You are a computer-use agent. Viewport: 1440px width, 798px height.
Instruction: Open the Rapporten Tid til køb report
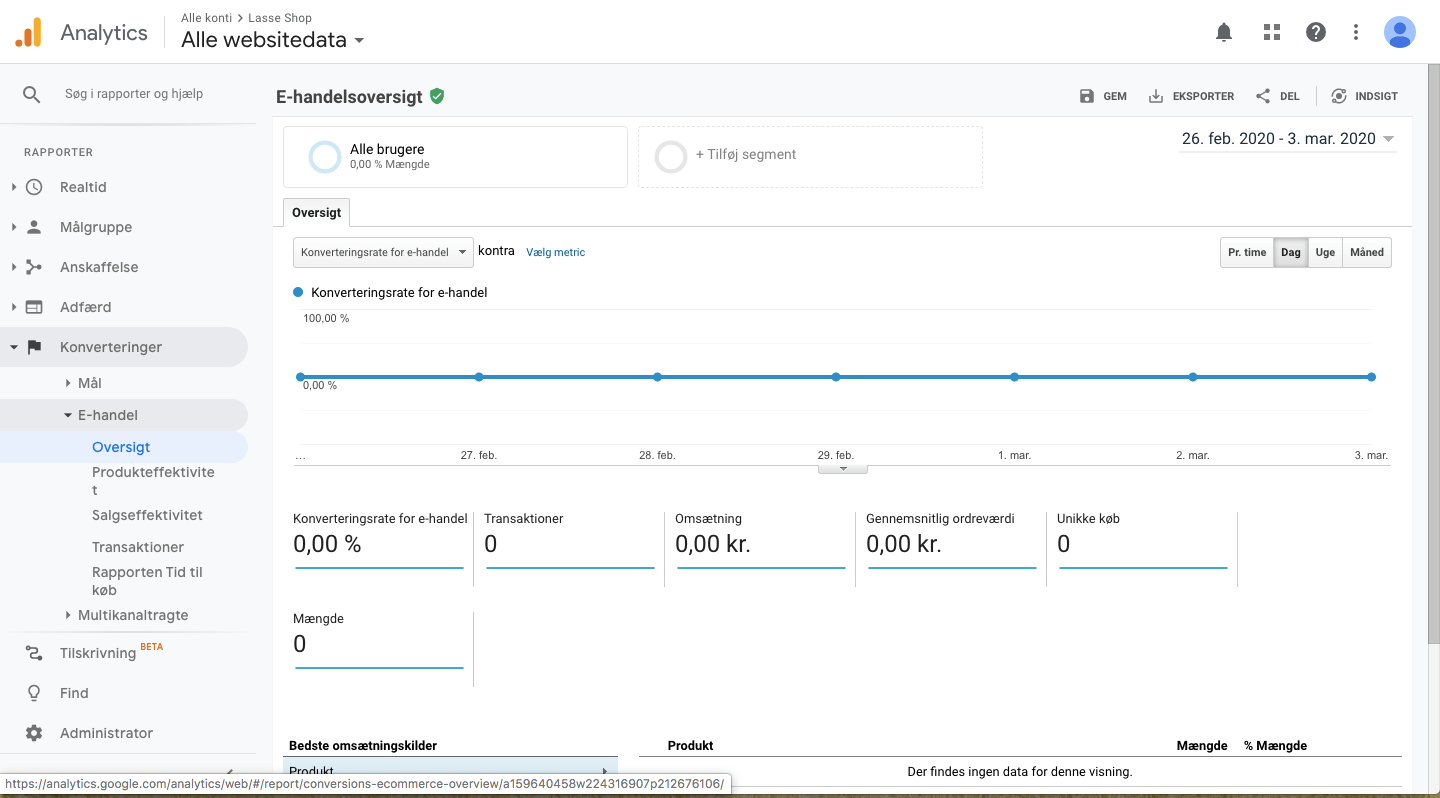click(x=147, y=581)
